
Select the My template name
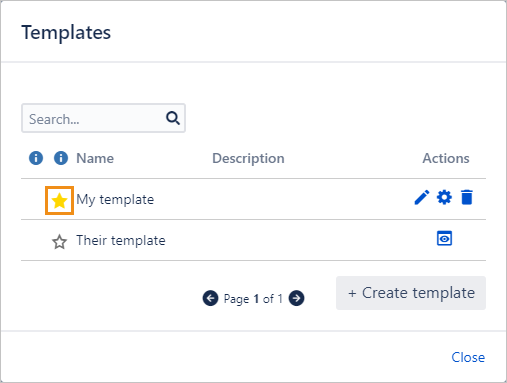pos(115,200)
